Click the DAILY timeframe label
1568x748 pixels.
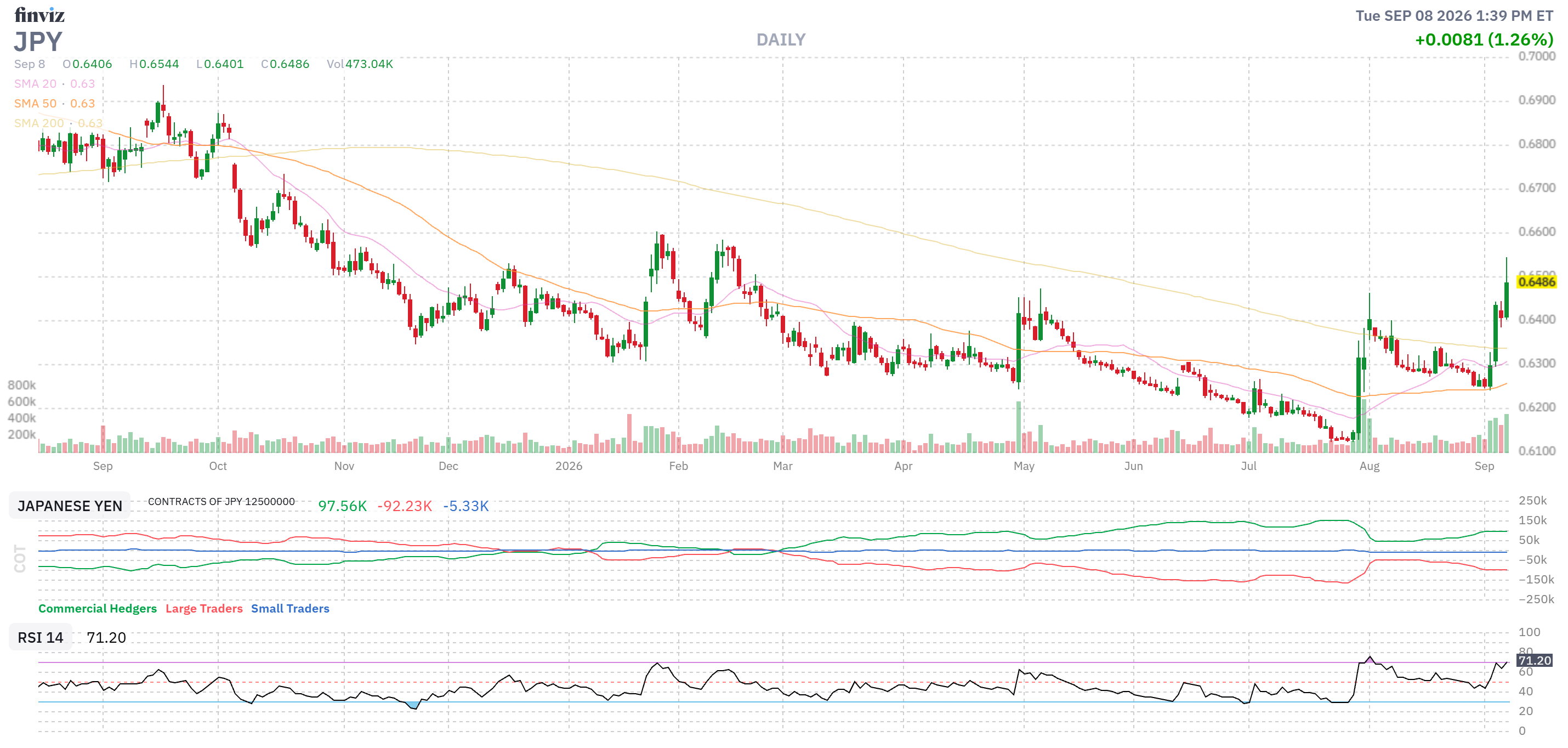[781, 40]
